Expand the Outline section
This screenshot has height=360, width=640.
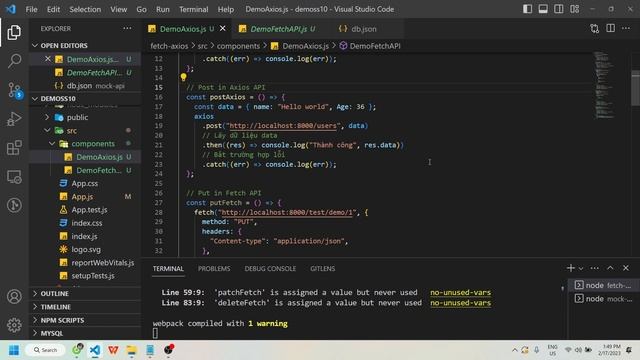coord(86,293)
